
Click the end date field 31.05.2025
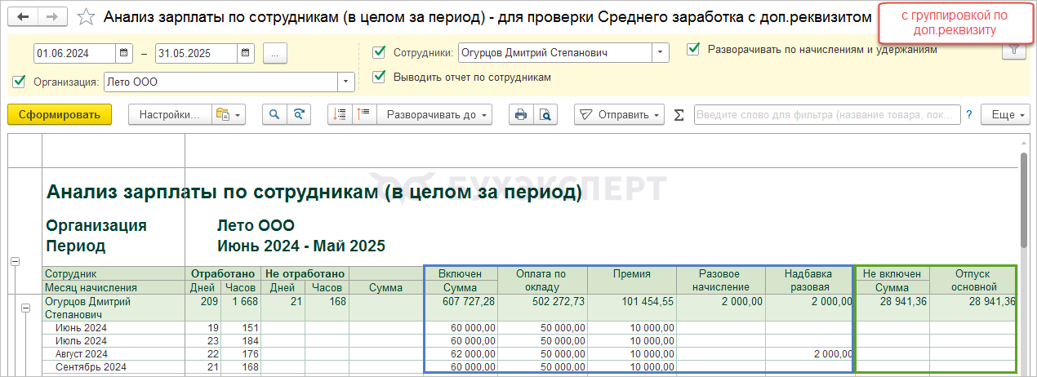point(196,53)
